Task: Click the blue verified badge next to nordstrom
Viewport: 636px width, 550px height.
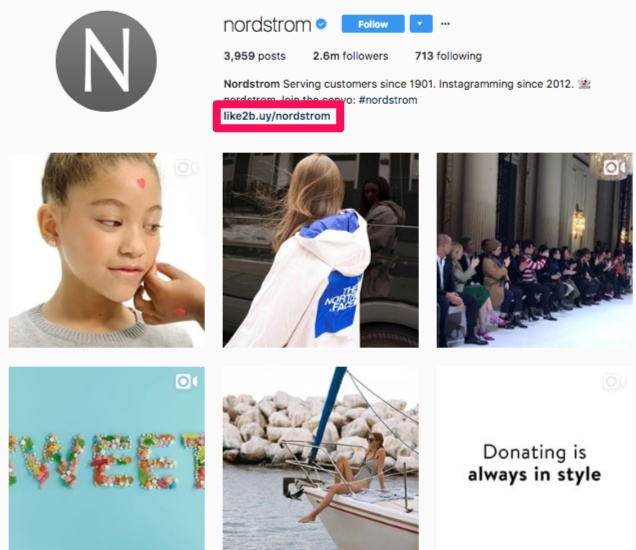Action: (x=321, y=24)
